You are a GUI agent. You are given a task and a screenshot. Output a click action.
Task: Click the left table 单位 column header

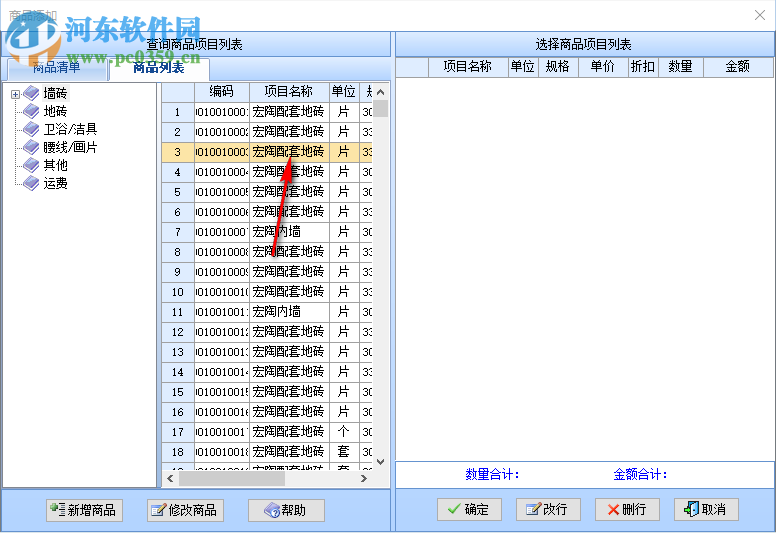344,92
